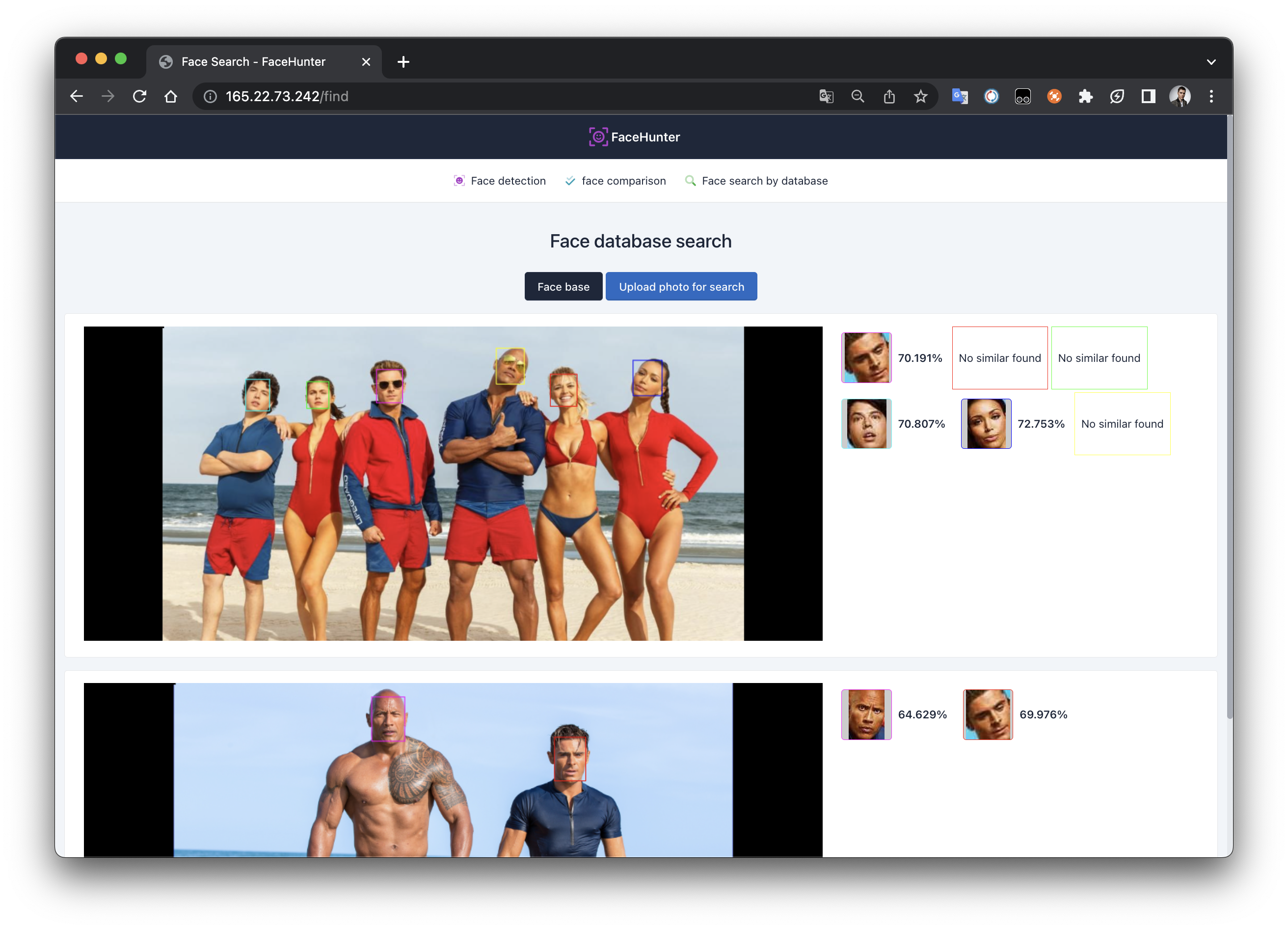Viewport: 1288px width, 930px height.
Task: Open the Chrome profile avatar menu
Action: tap(1180, 97)
